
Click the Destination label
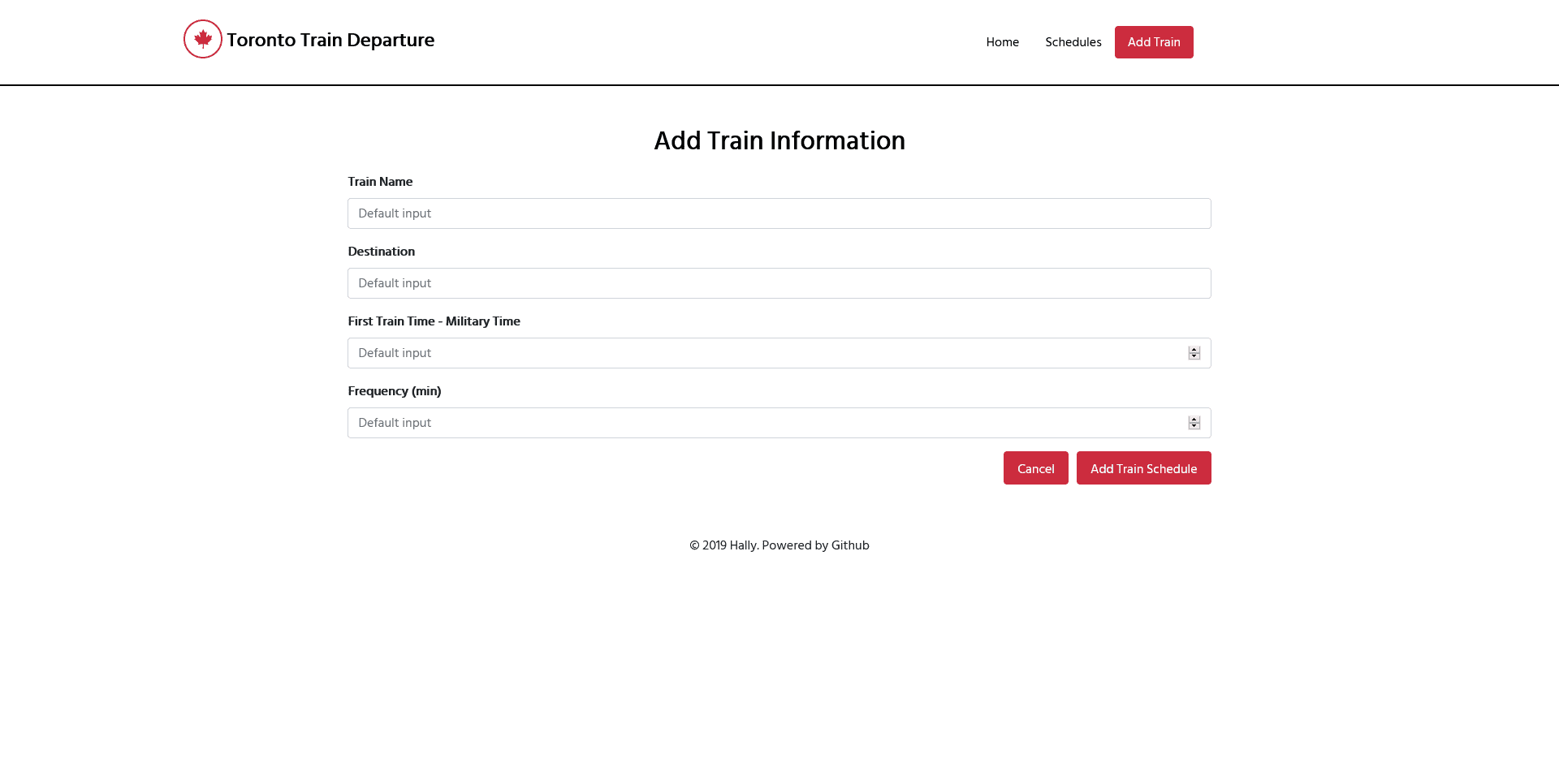coord(381,252)
